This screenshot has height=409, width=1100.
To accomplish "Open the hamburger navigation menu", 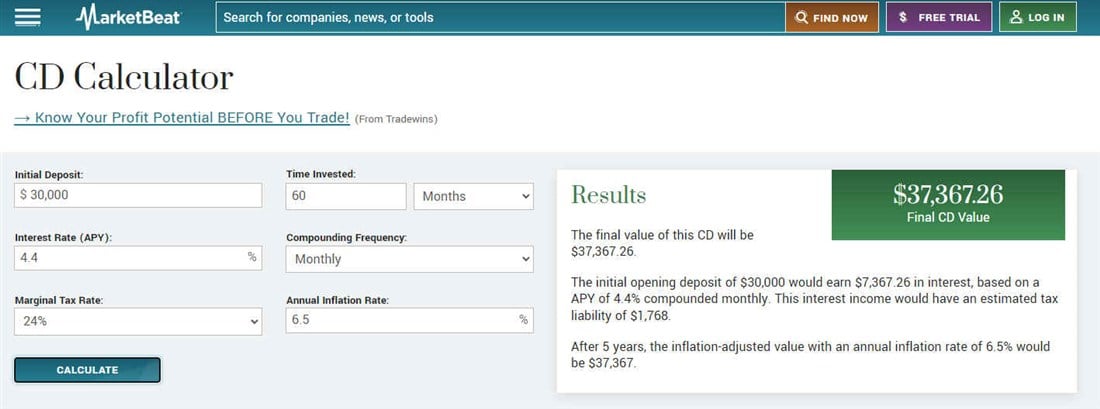I will [27, 18].
